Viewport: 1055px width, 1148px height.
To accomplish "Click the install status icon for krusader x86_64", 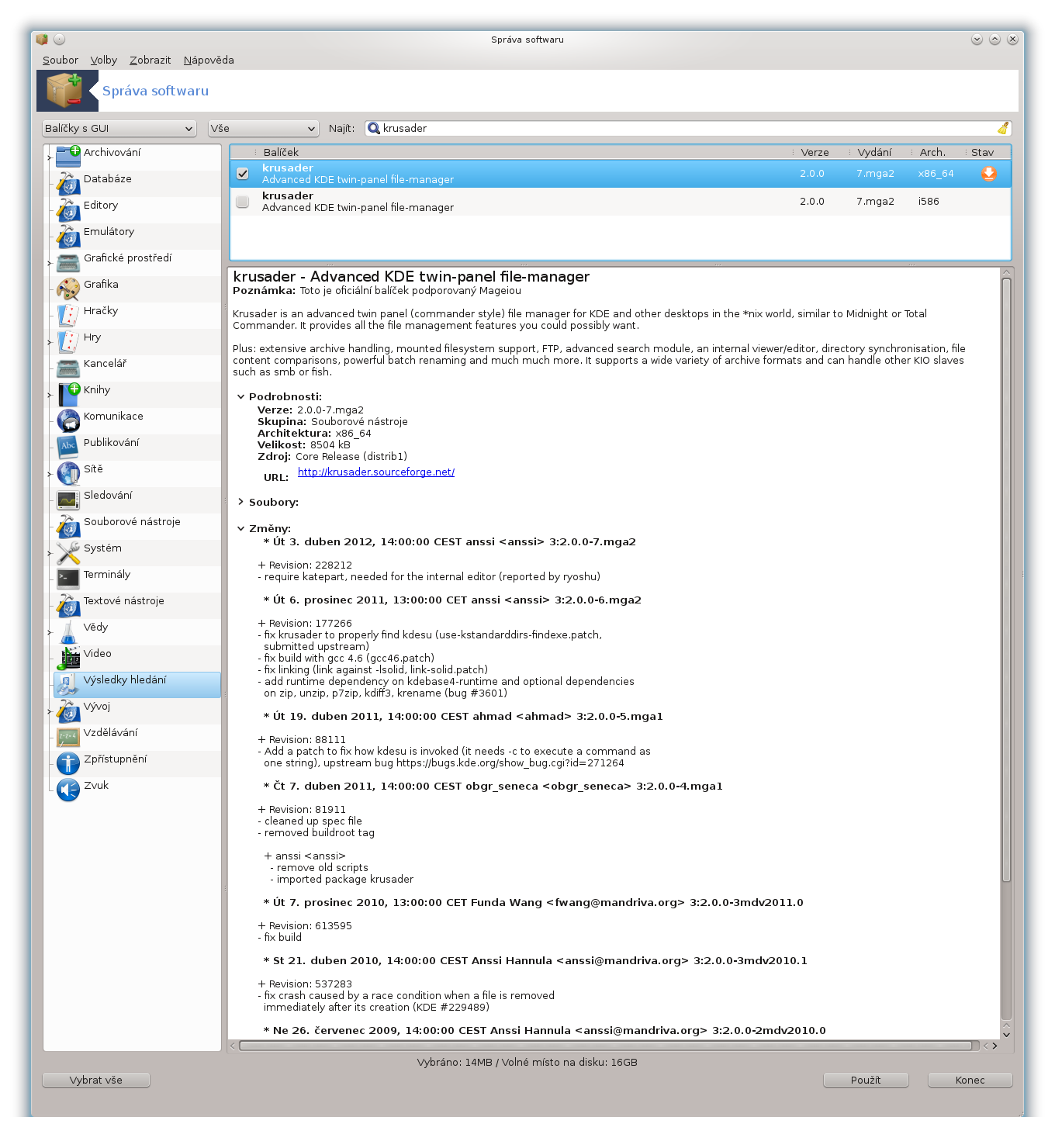I will pos(988,174).
